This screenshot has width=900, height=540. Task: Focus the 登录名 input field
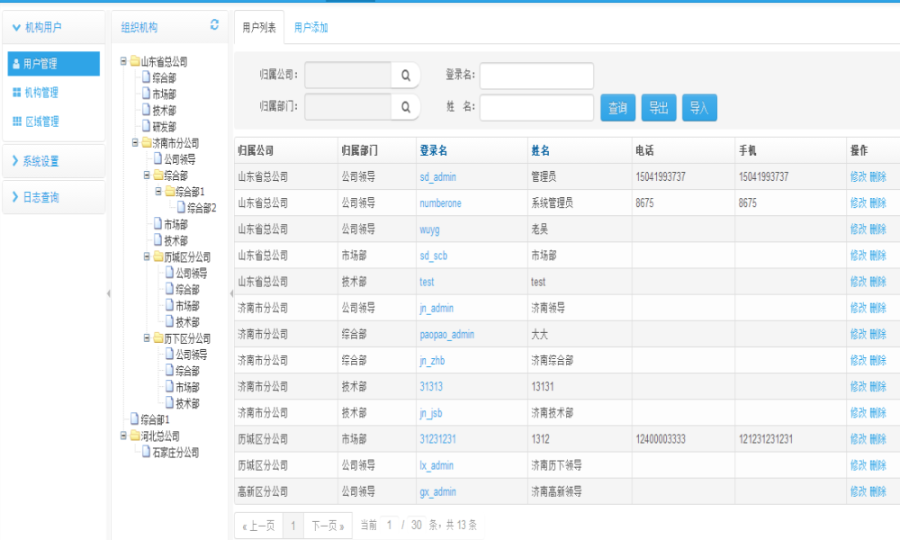(537, 76)
